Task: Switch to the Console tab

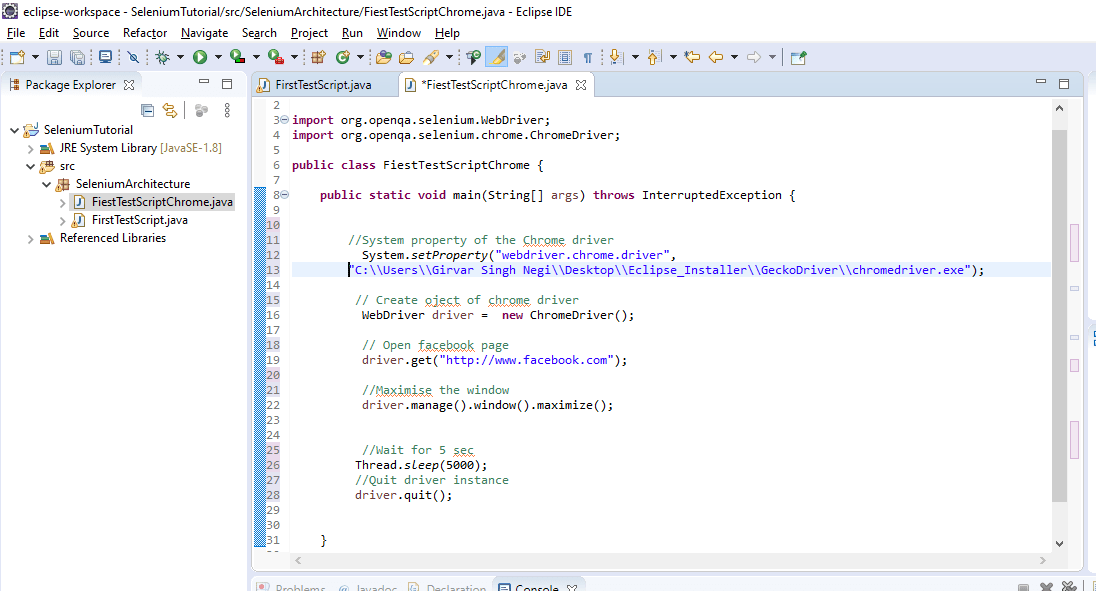Action: (x=535, y=587)
